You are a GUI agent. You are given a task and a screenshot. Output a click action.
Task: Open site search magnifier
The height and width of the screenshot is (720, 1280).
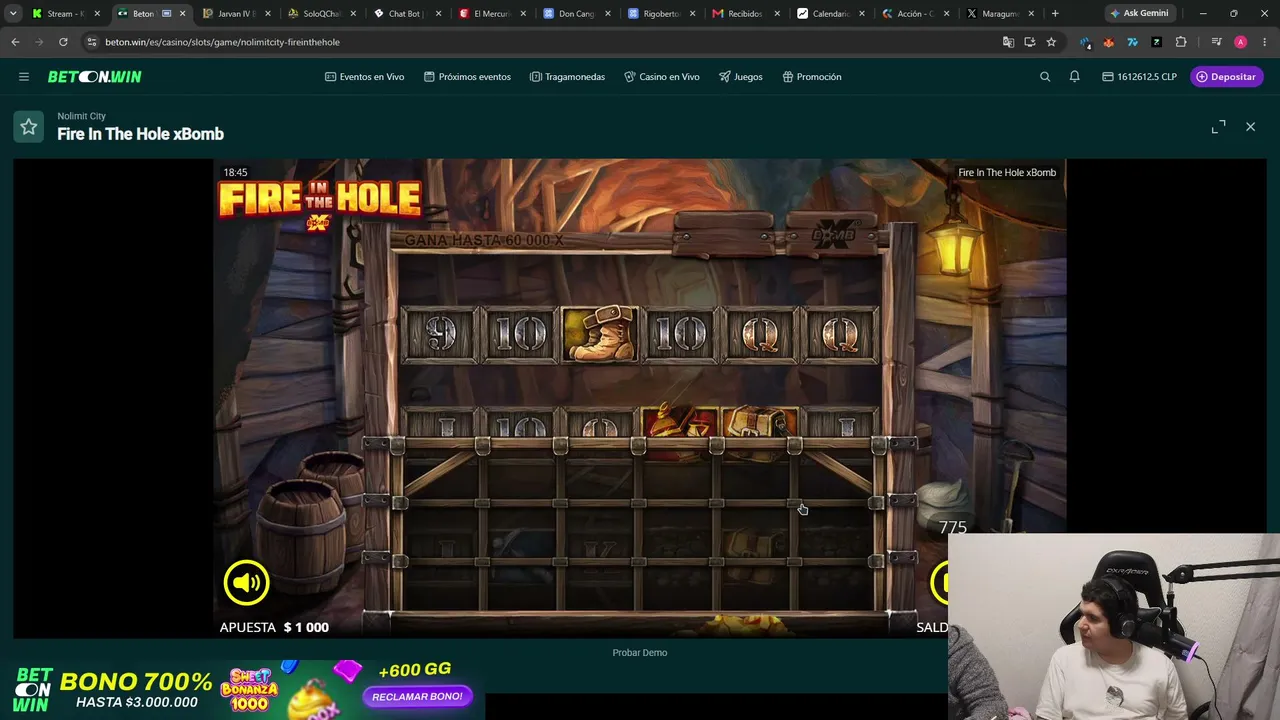click(x=1045, y=77)
